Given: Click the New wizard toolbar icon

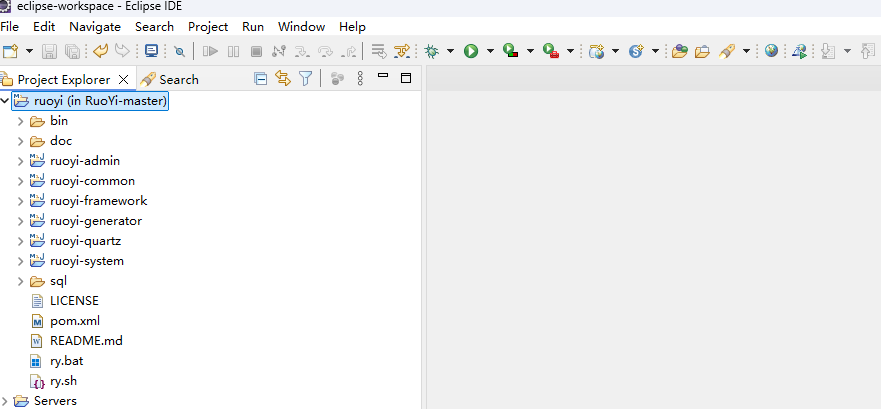Looking at the screenshot, I should [10, 52].
